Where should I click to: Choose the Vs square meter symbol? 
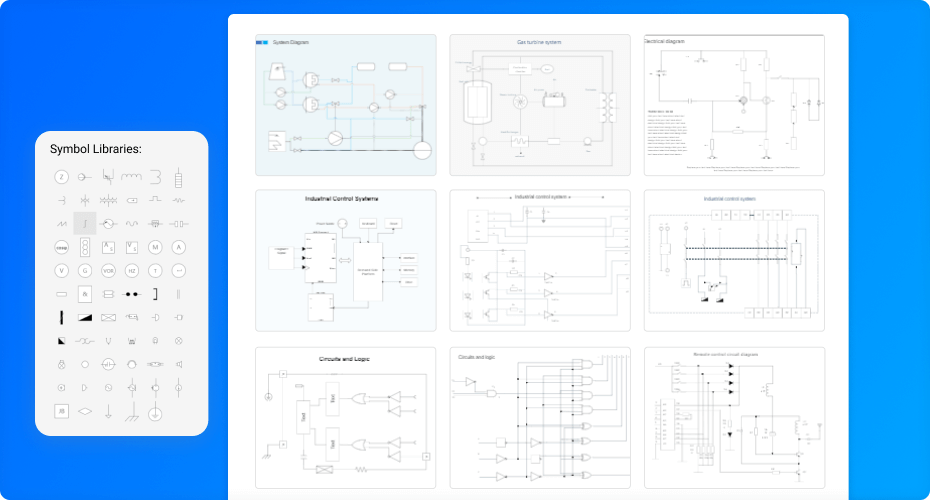(x=132, y=247)
